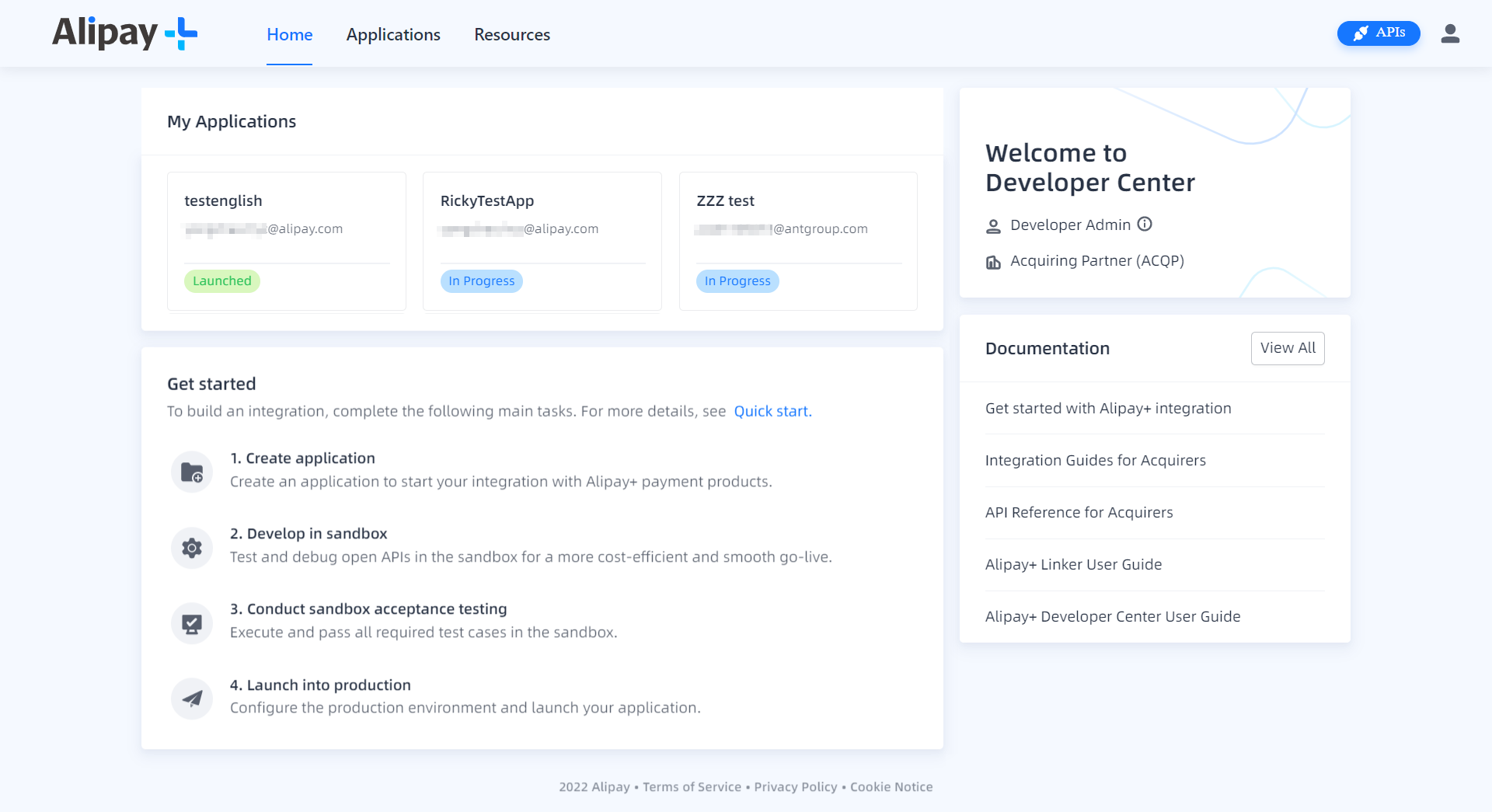1492x812 pixels.
Task: Select the testenglish application card
Action: point(286,241)
